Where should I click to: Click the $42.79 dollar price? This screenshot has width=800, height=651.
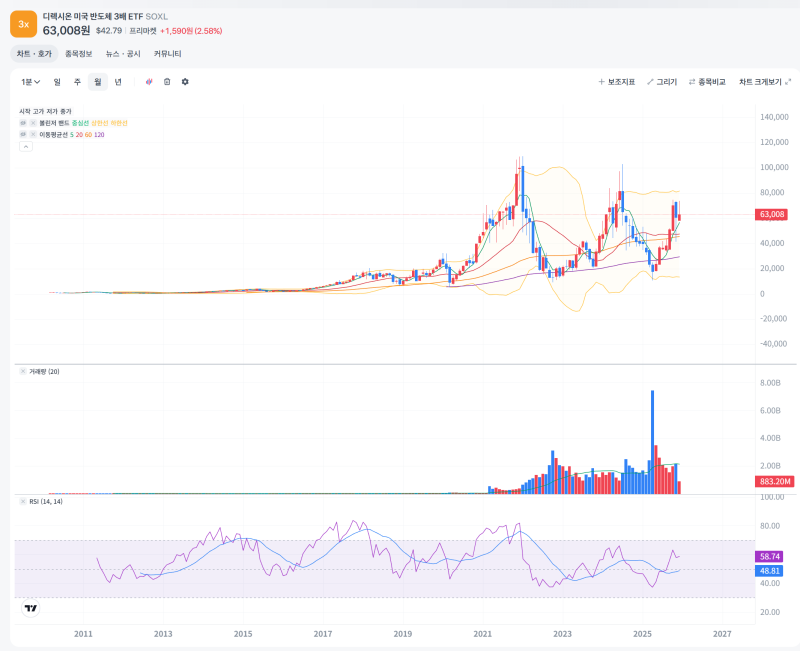coord(109,31)
